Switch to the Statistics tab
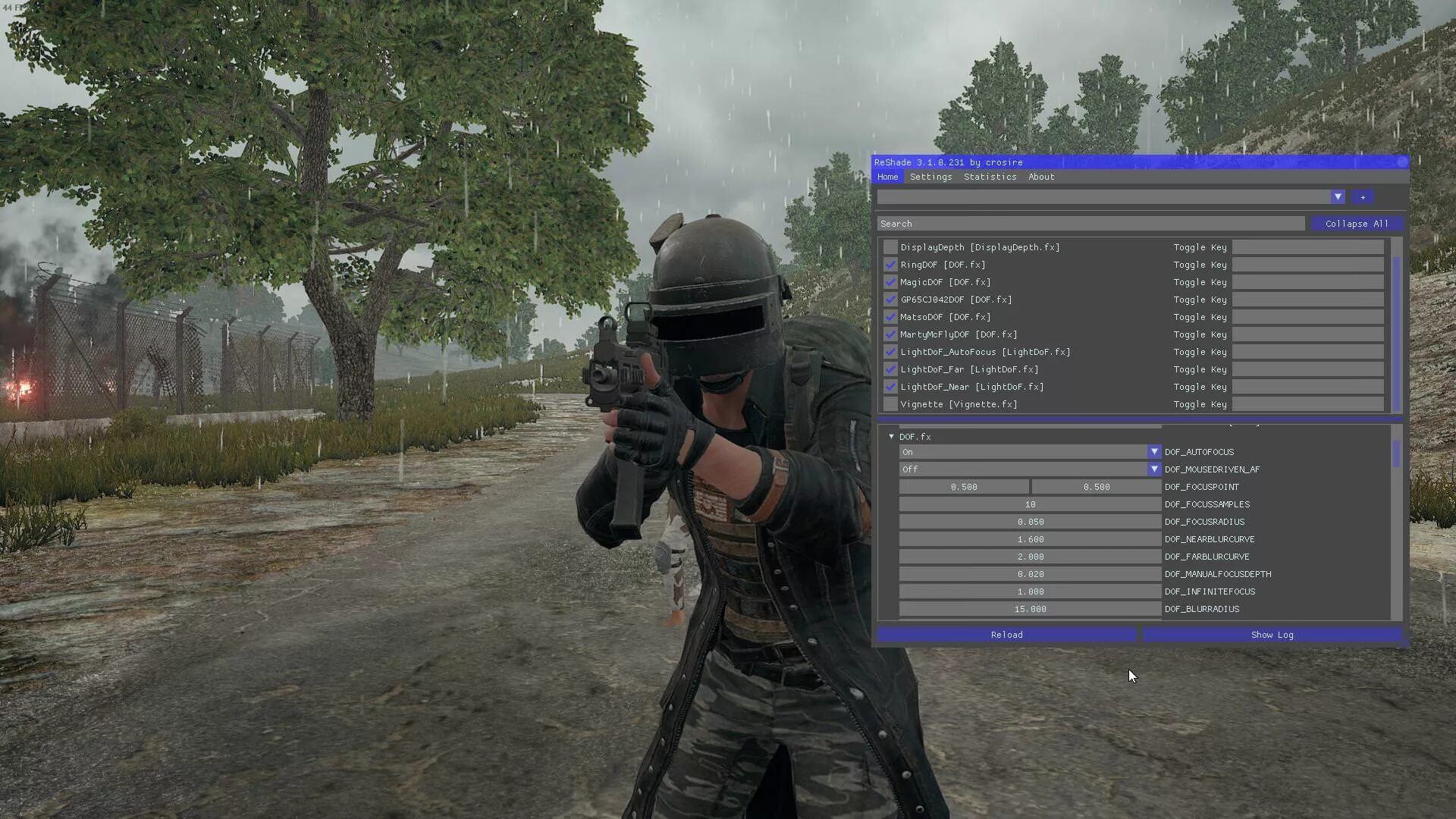1456x819 pixels. pos(989,176)
